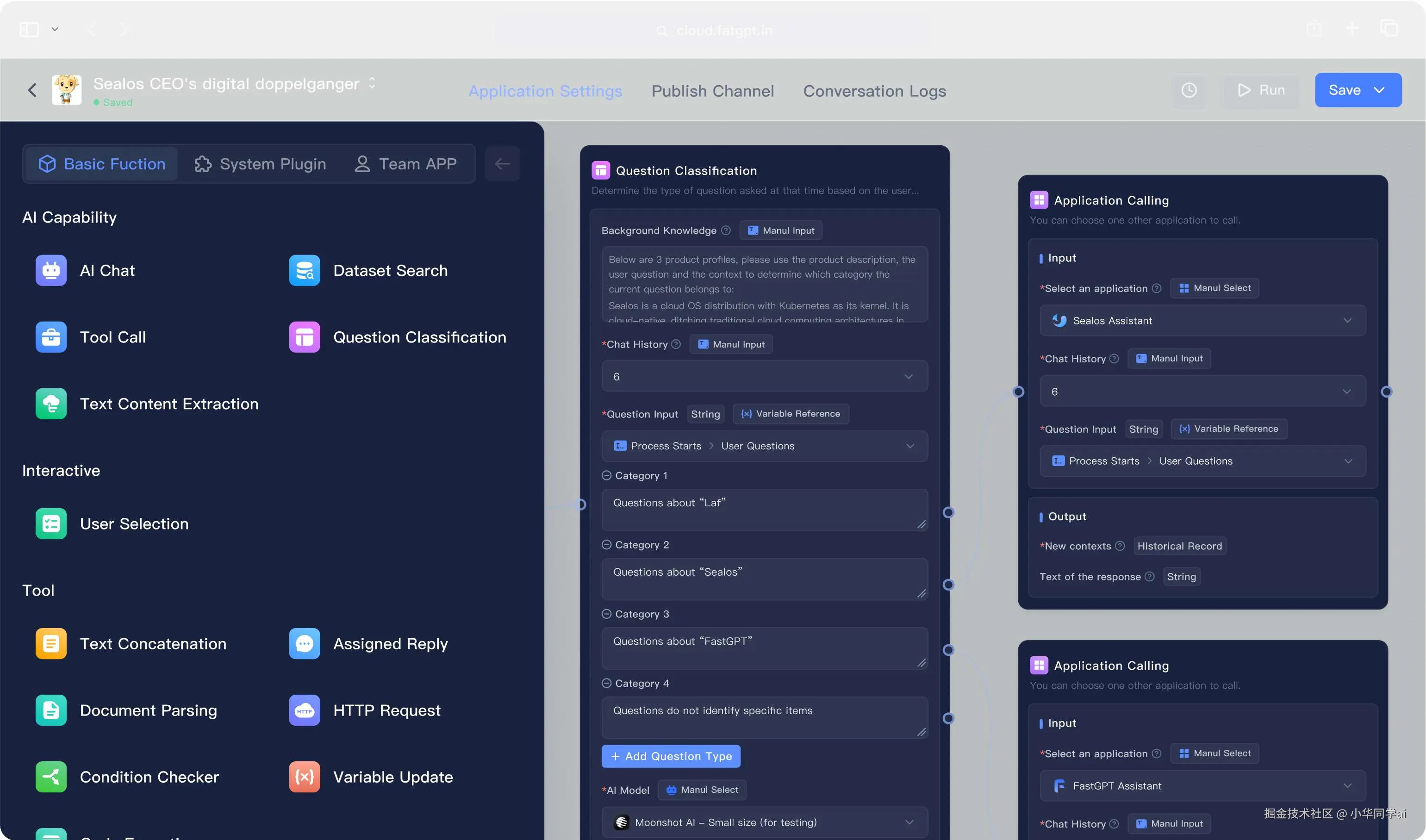Switch to the System Plugin tab
This screenshot has height=840, width=1426.
260,164
